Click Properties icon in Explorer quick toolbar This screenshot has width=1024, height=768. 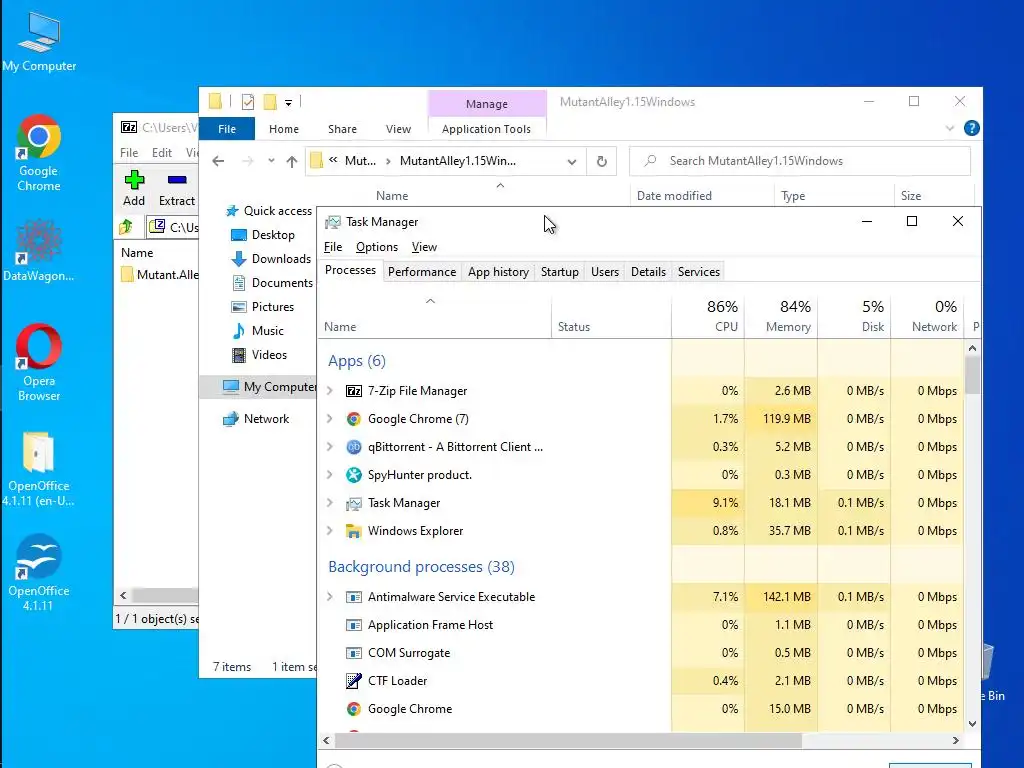248,102
